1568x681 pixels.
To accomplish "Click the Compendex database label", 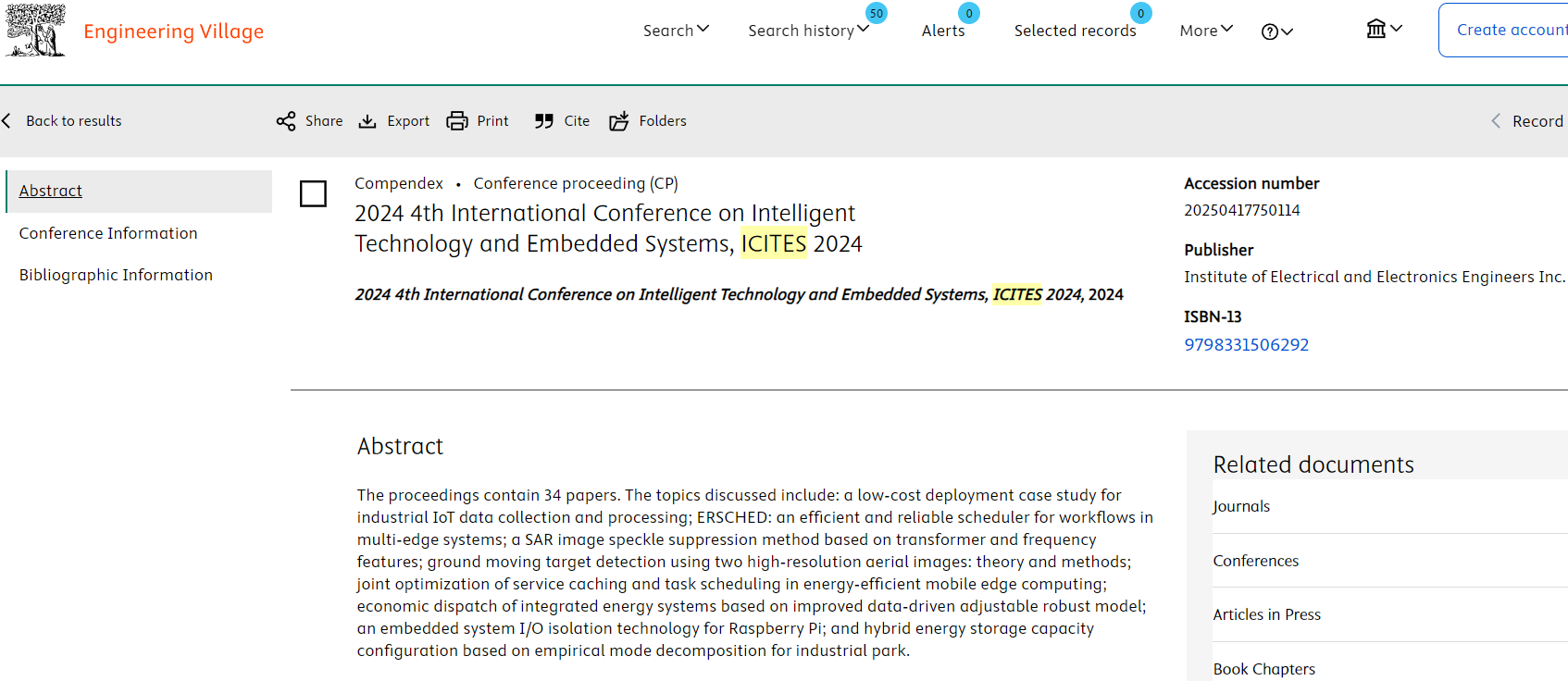I will pos(399,183).
